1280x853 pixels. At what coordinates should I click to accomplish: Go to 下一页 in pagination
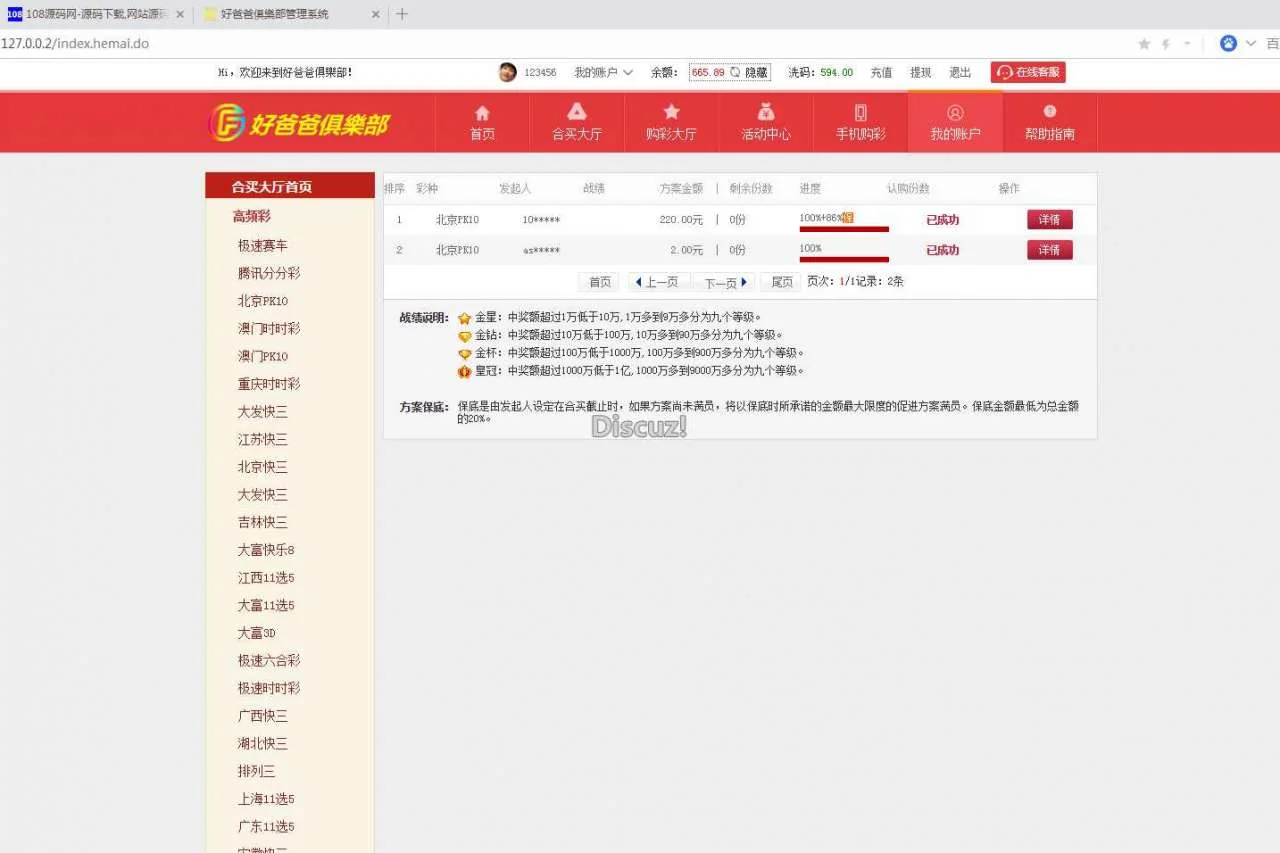click(725, 282)
